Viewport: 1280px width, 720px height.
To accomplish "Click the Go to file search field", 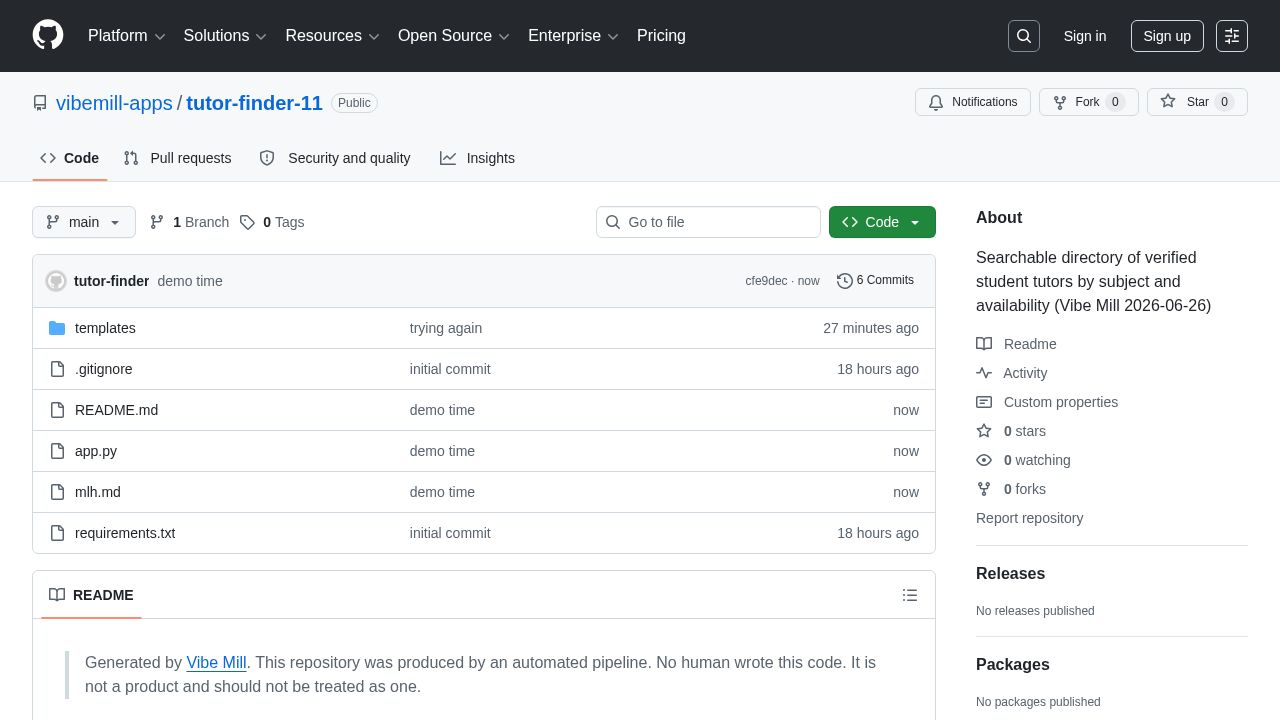I will (x=708, y=222).
